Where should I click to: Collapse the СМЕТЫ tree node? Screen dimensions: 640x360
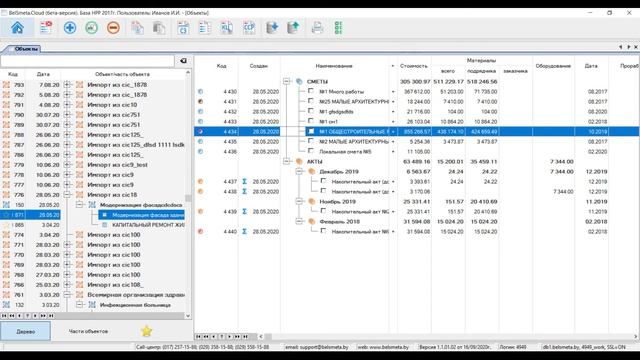[x=287, y=81]
